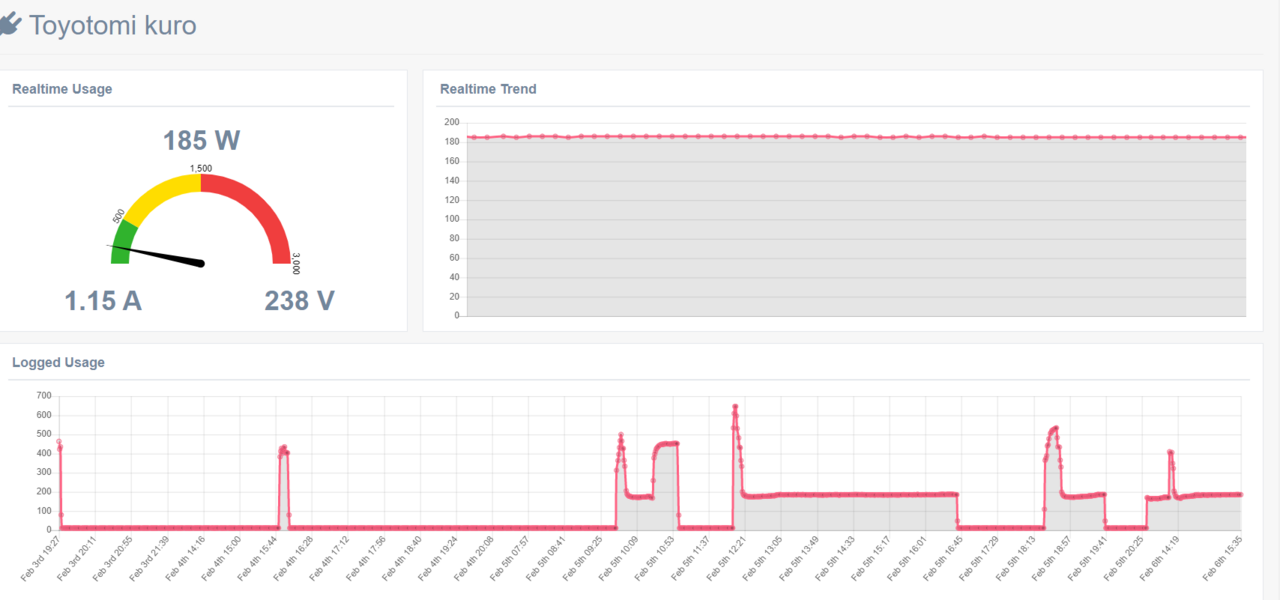The width and height of the screenshot is (1280, 600).
Task: Click the Feb 5th 07:57 axis label
Action: pos(509,558)
